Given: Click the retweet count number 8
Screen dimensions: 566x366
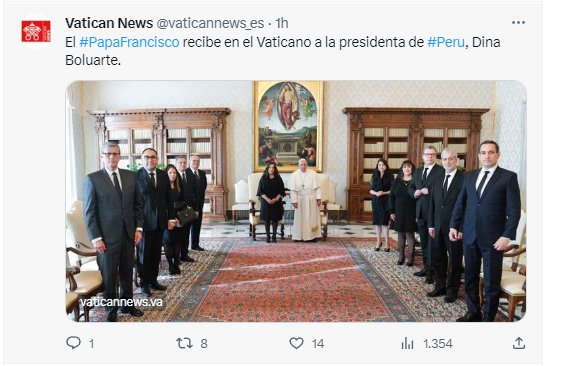Looking at the screenshot, I should tap(204, 344).
